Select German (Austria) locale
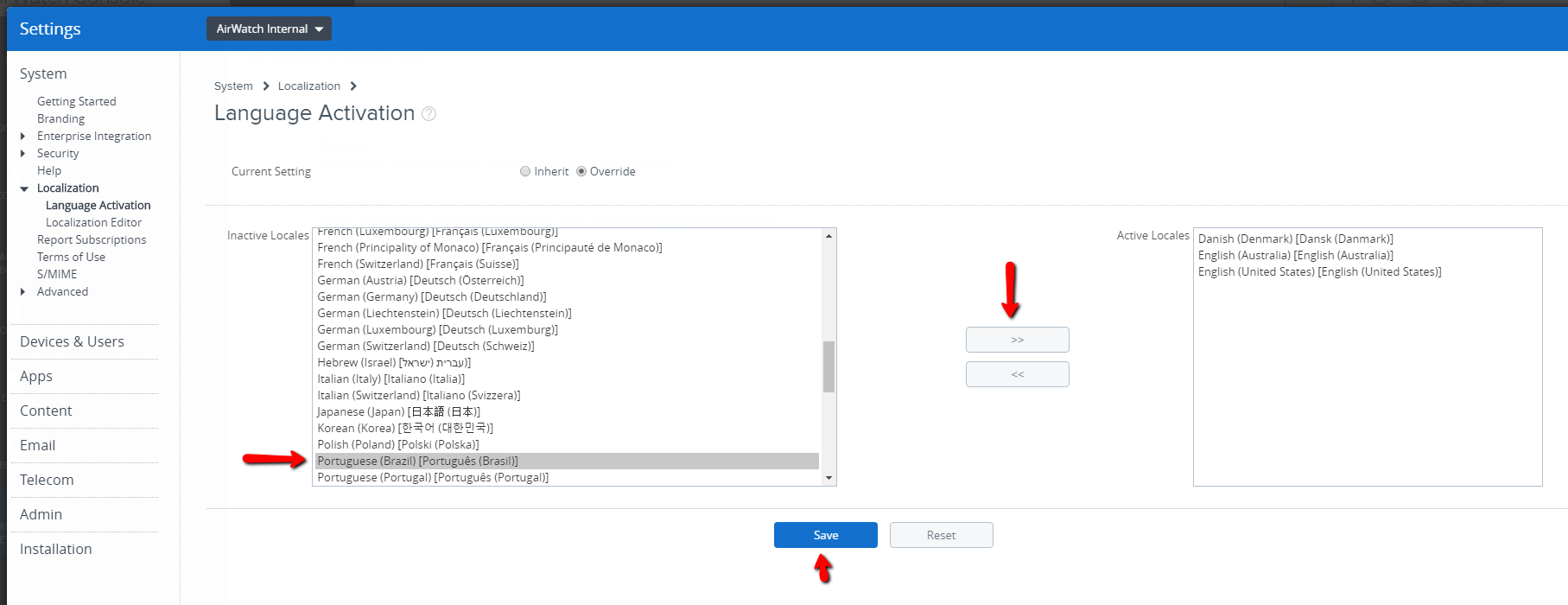The width and height of the screenshot is (1568, 605). tap(567, 280)
